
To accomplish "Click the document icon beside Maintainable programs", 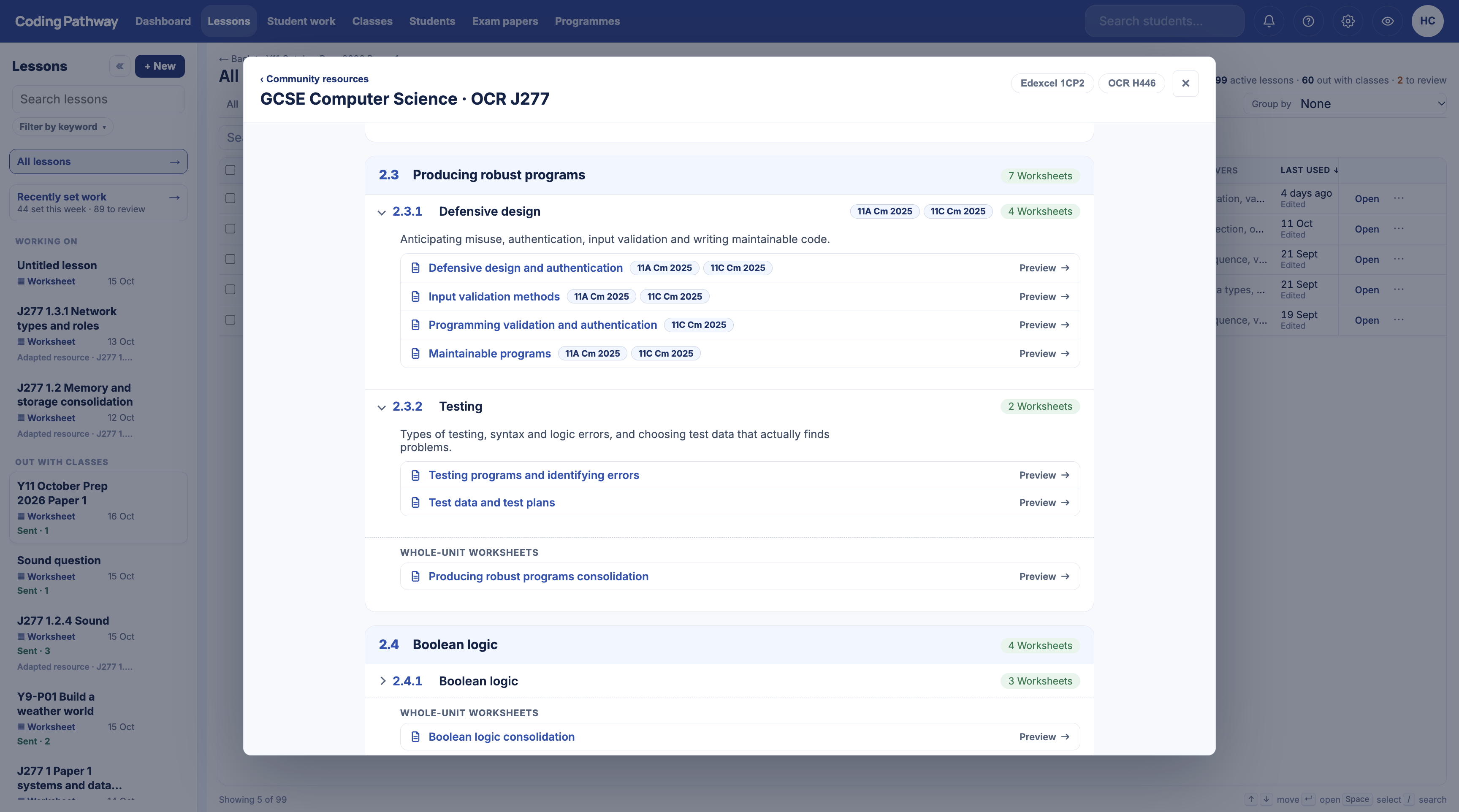I will (x=415, y=353).
